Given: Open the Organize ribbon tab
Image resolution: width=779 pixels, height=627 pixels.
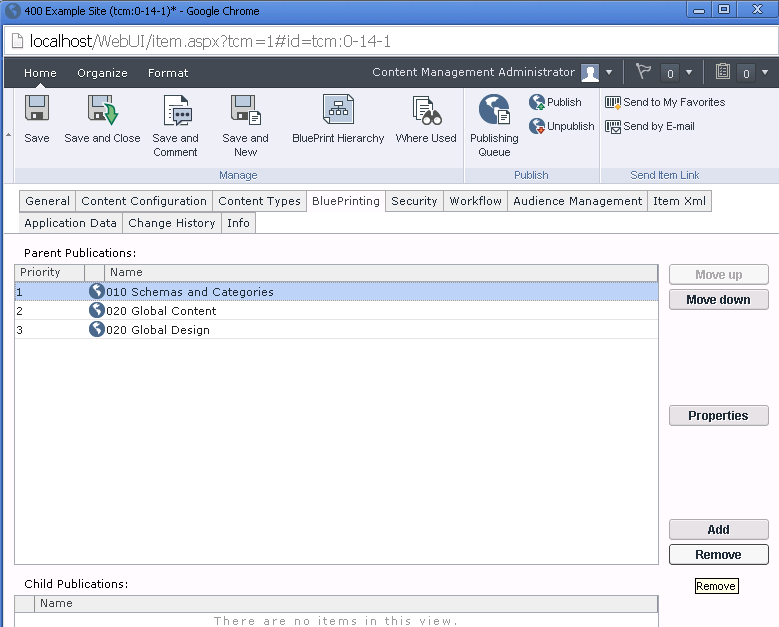Looking at the screenshot, I should tap(102, 73).
